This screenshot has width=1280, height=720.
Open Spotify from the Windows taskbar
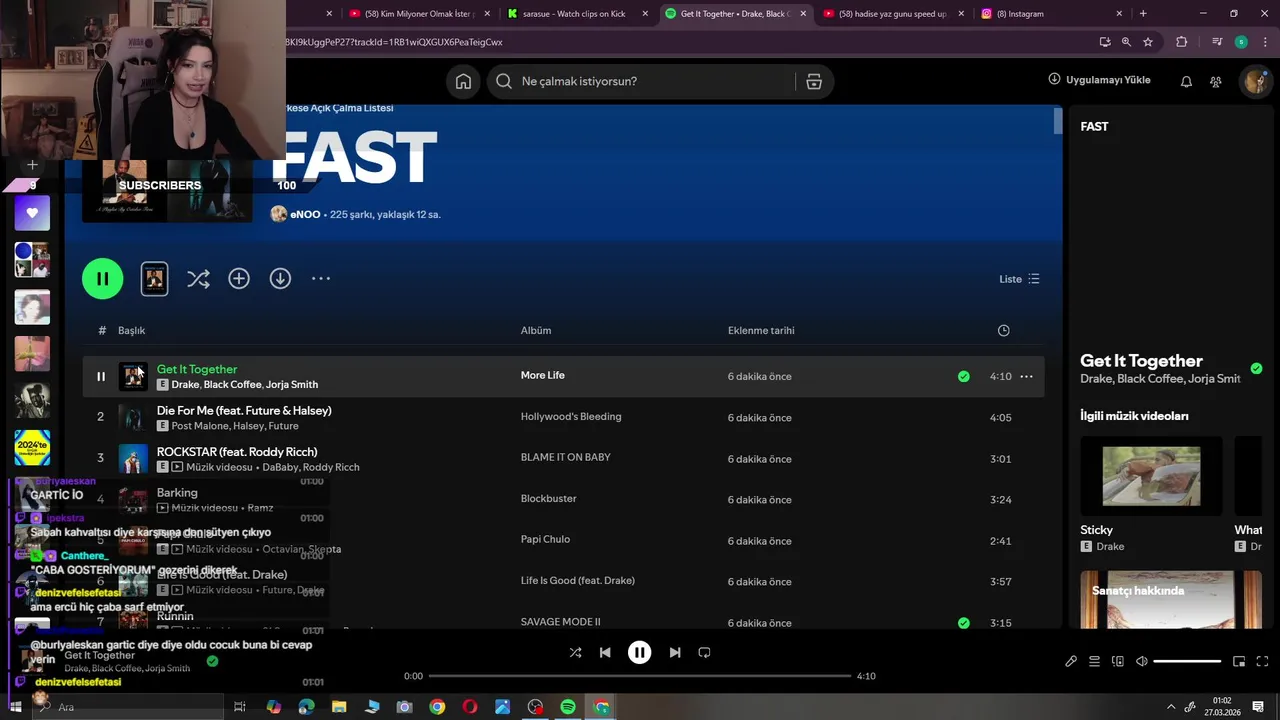pos(568,707)
